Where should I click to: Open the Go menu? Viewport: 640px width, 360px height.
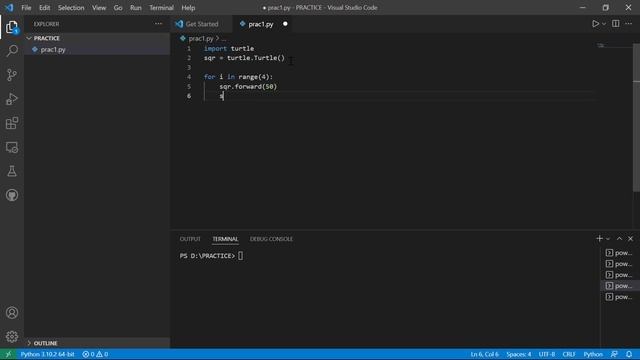tap(118, 7)
